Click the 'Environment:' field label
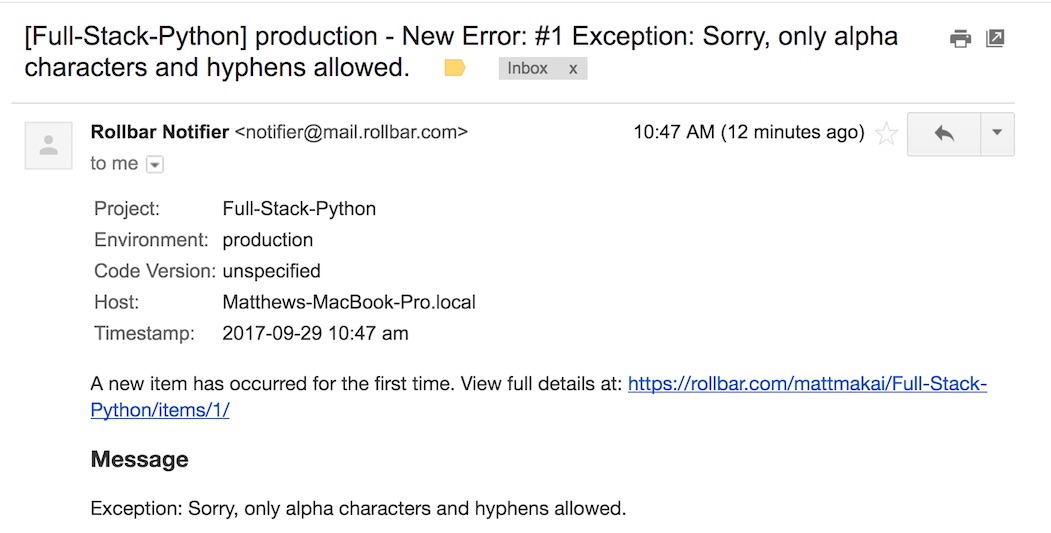Screen dimensions: 1051x533 coord(151,240)
